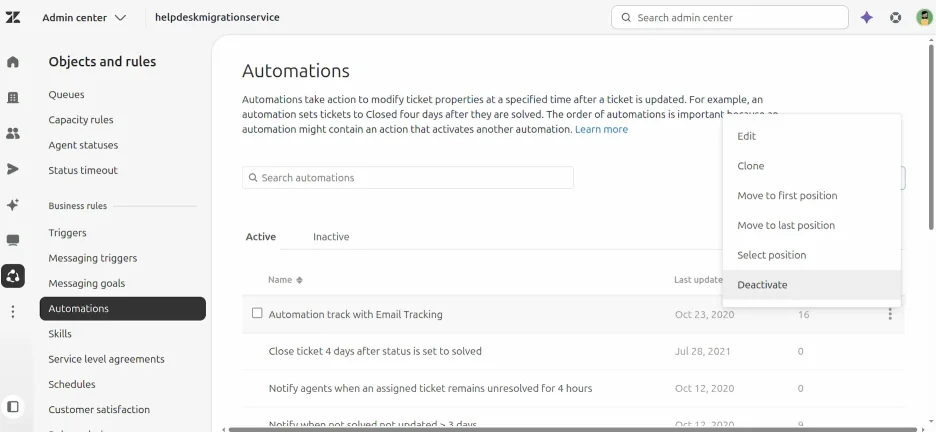The height and width of the screenshot is (432, 936).
Task: Open Capacity rules in the sidebar
Action: coord(81,120)
